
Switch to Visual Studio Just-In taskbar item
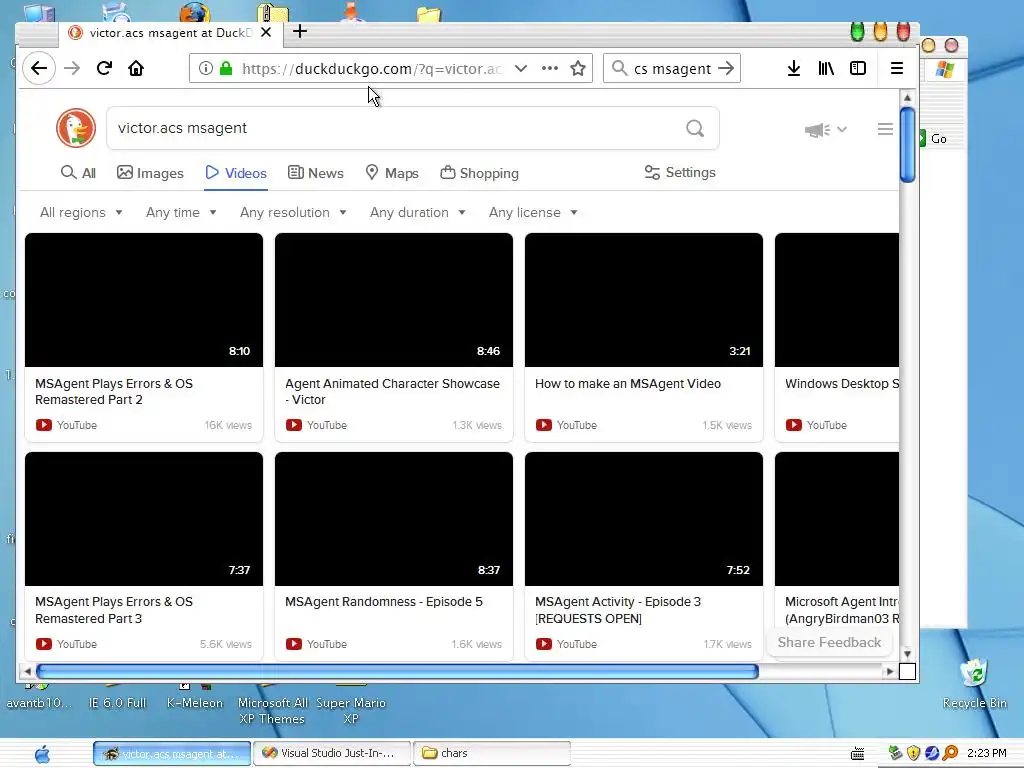(332, 753)
